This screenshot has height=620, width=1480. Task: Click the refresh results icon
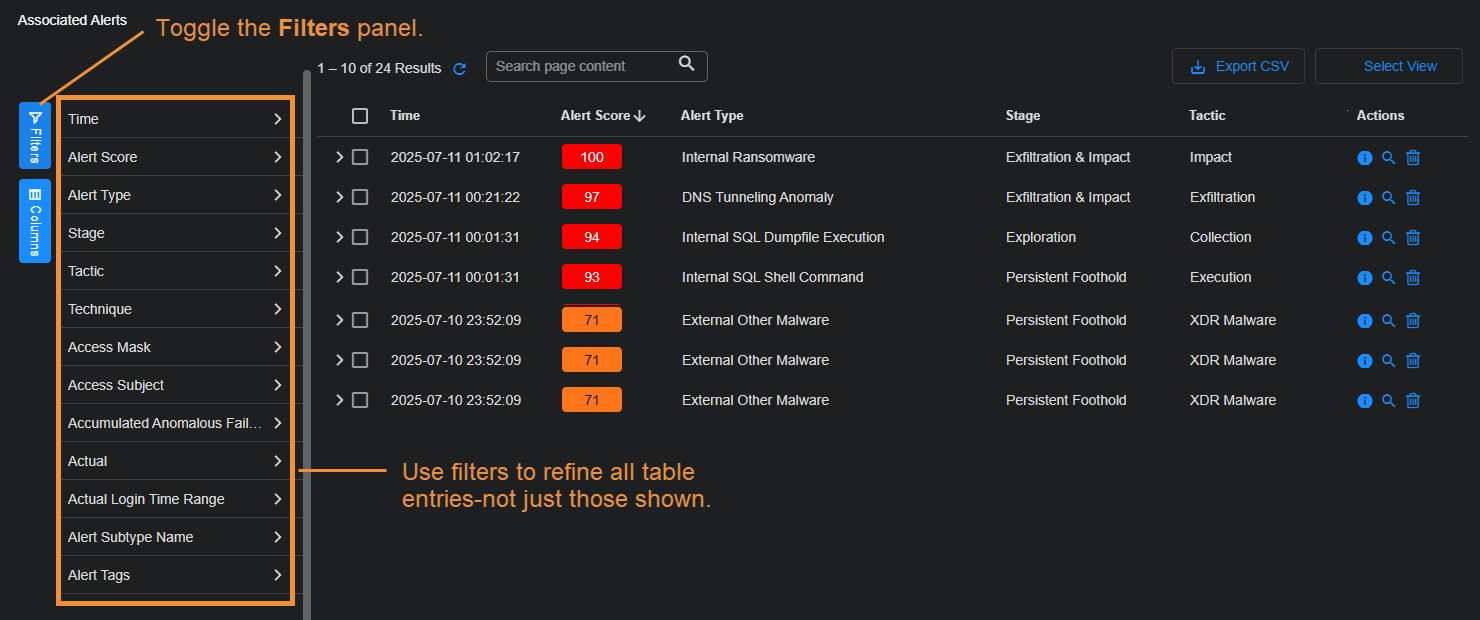click(x=460, y=69)
